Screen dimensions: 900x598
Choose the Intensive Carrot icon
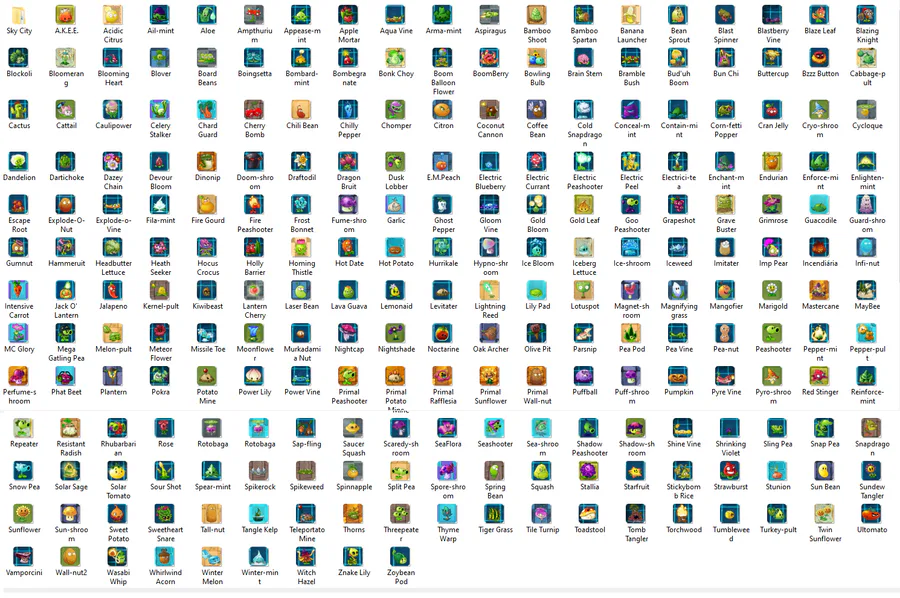[19, 290]
